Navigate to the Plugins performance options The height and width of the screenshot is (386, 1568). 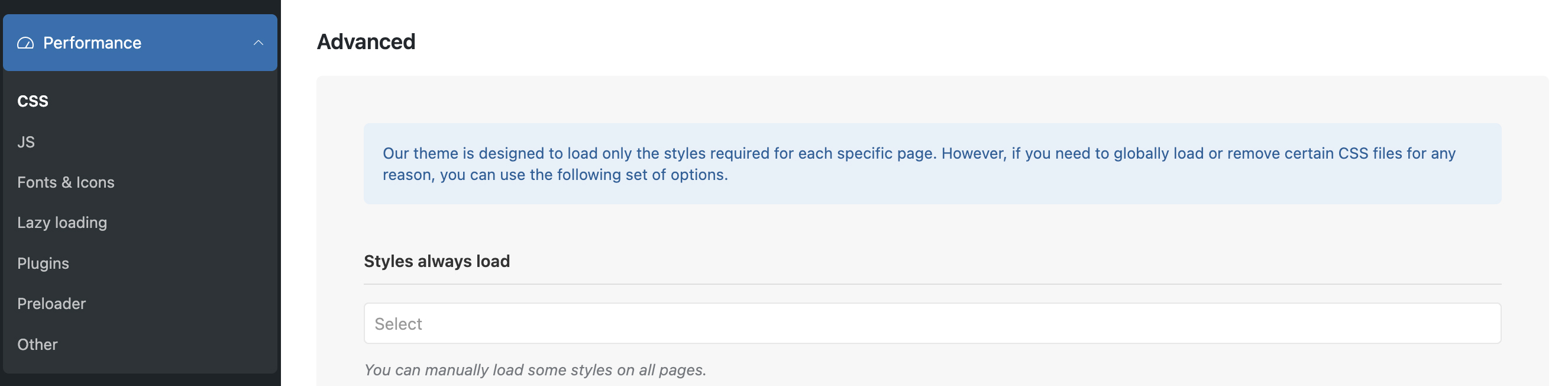43,263
